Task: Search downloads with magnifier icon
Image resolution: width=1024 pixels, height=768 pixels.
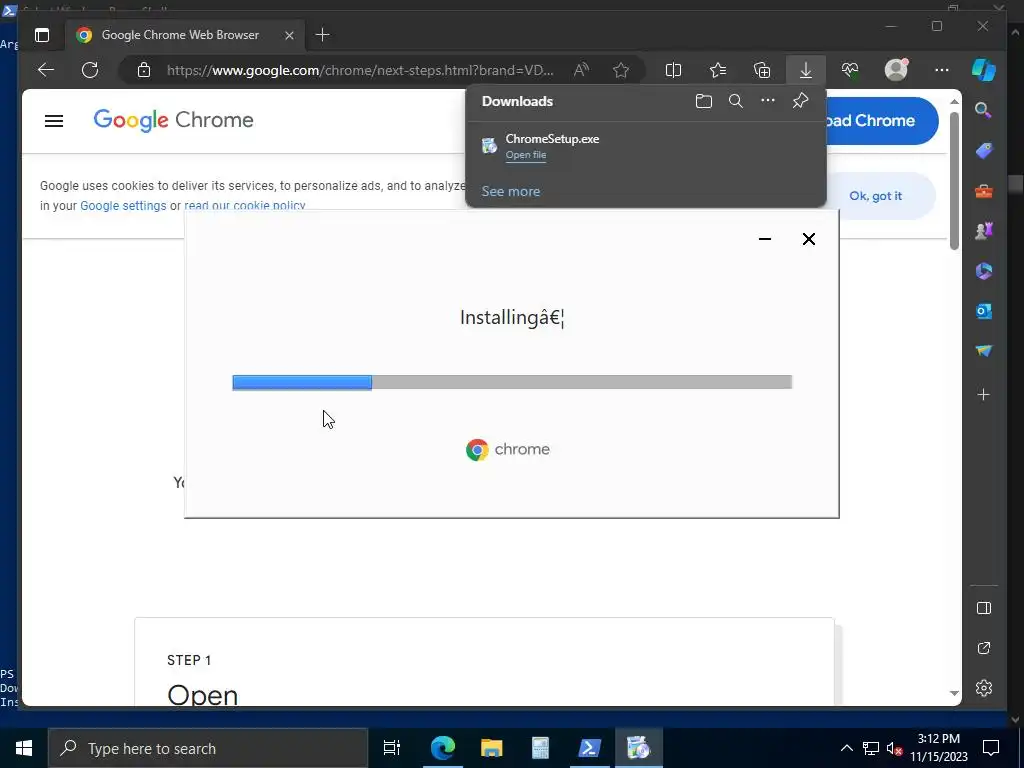Action: tap(736, 101)
